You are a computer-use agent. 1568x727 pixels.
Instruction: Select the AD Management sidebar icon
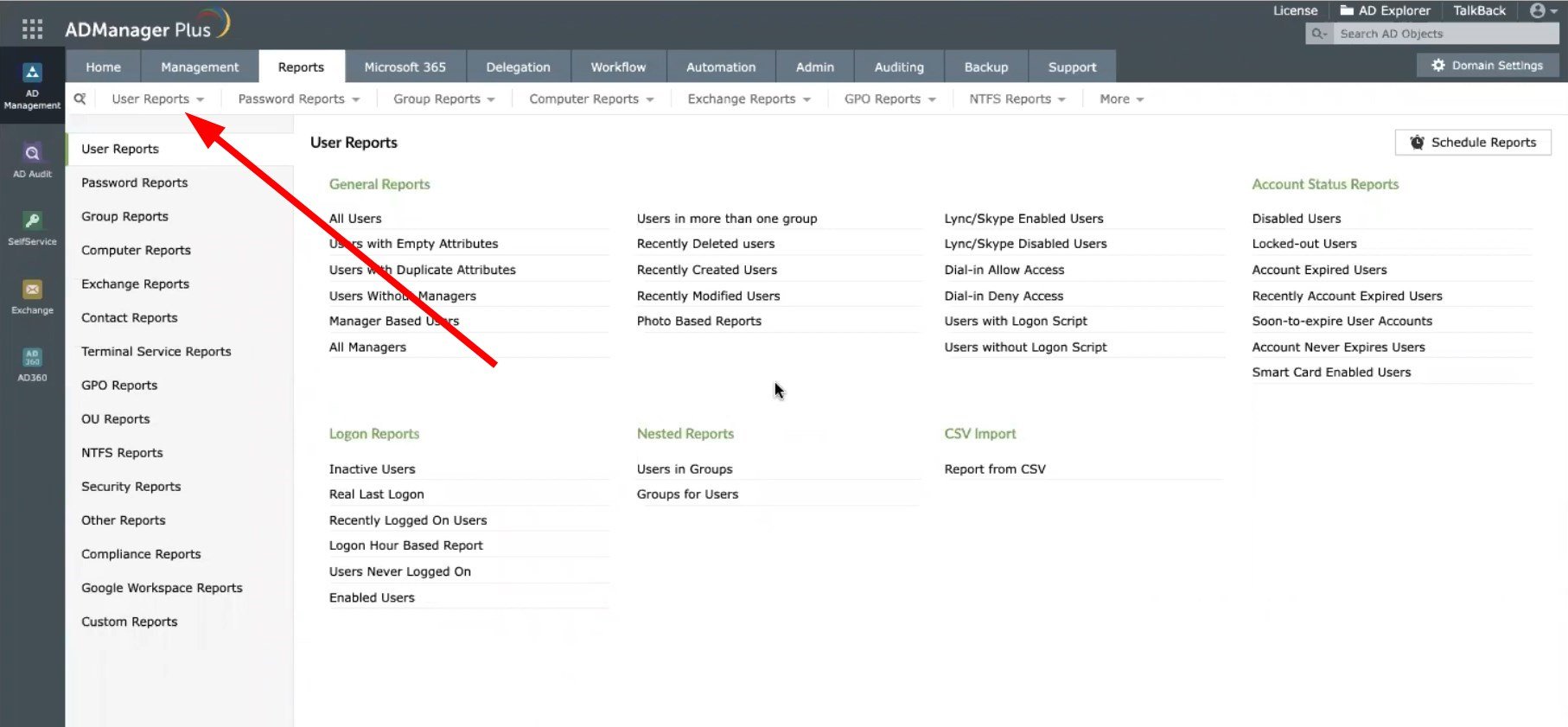tap(32, 86)
